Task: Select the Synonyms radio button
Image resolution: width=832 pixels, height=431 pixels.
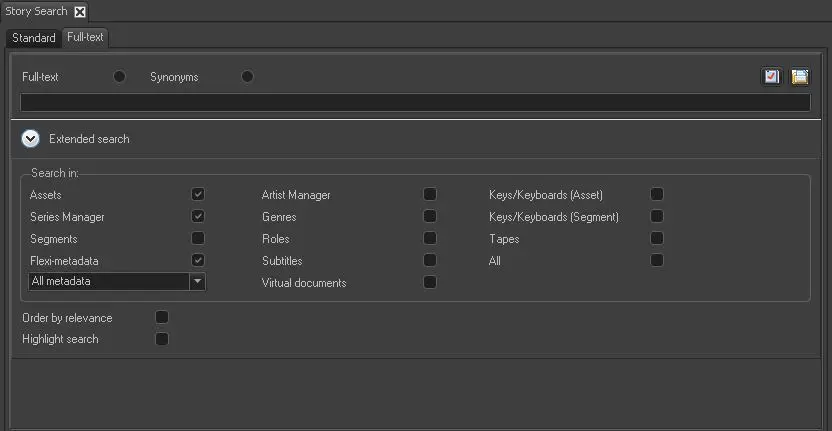Action: pos(247,77)
